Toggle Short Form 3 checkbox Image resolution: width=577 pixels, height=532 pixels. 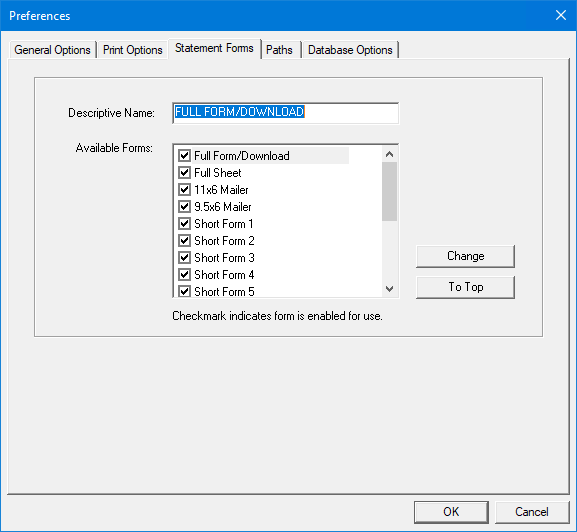click(184, 258)
